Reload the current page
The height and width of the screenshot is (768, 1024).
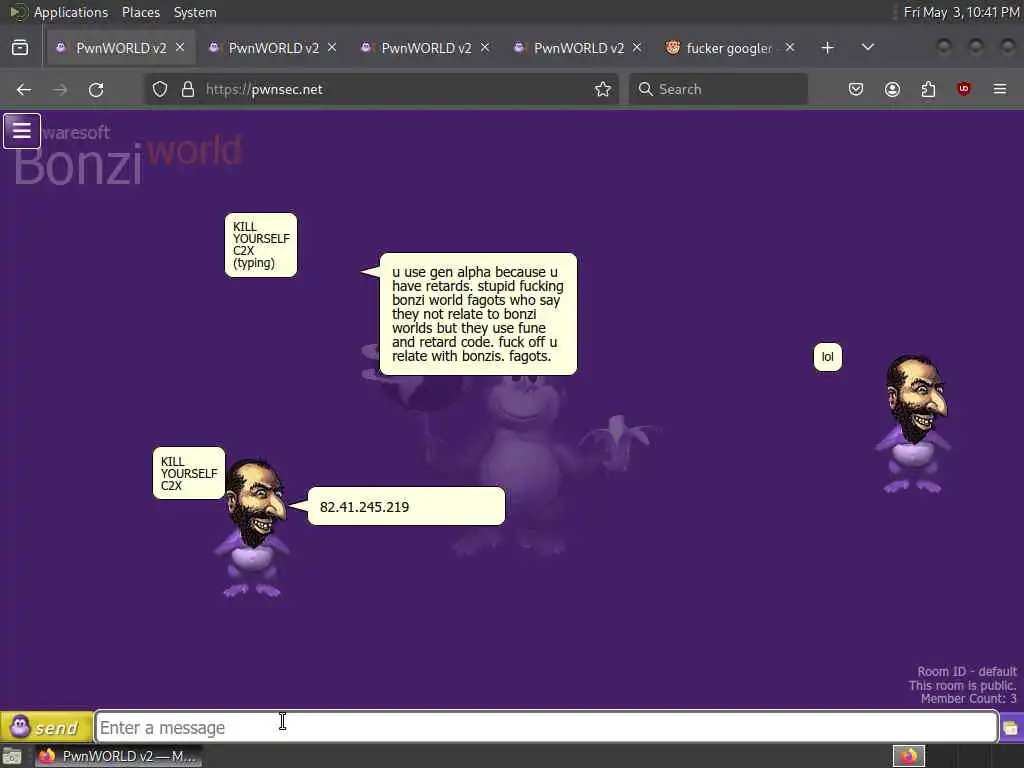(x=96, y=89)
